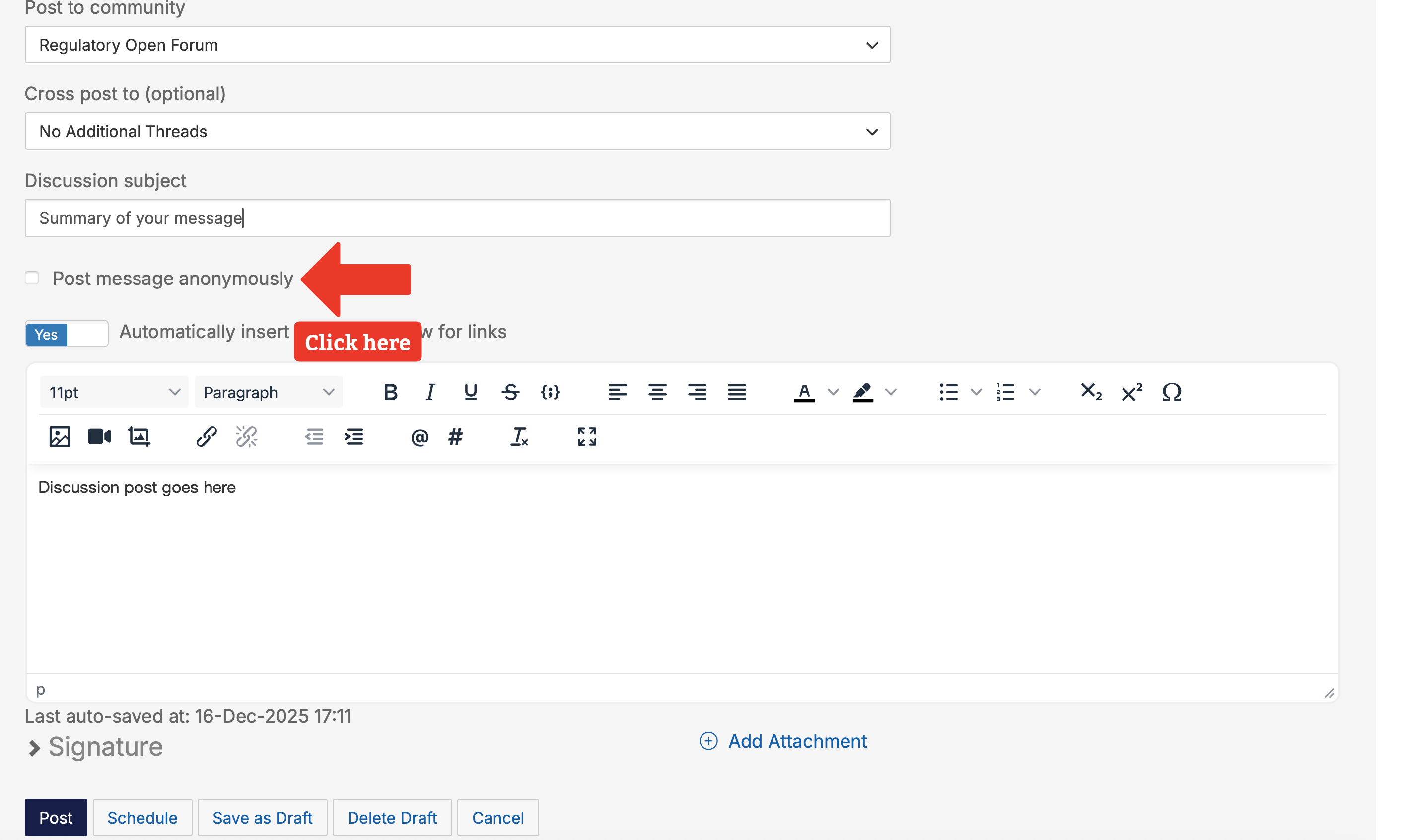The width and height of the screenshot is (1405, 840).
Task: Open Regulatory Open Forum community dropdown
Action: [457, 45]
